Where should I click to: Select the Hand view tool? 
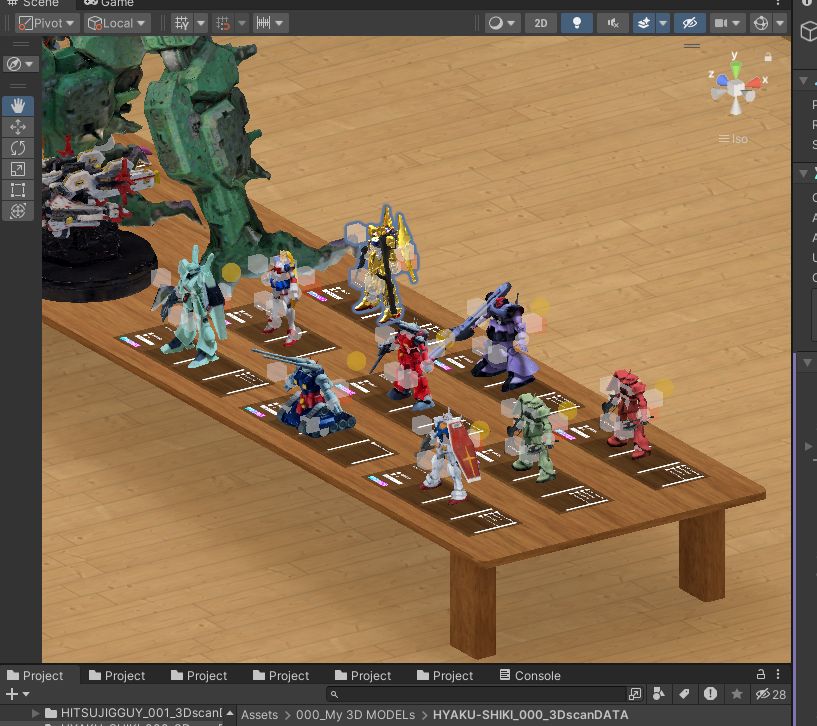(18, 106)
